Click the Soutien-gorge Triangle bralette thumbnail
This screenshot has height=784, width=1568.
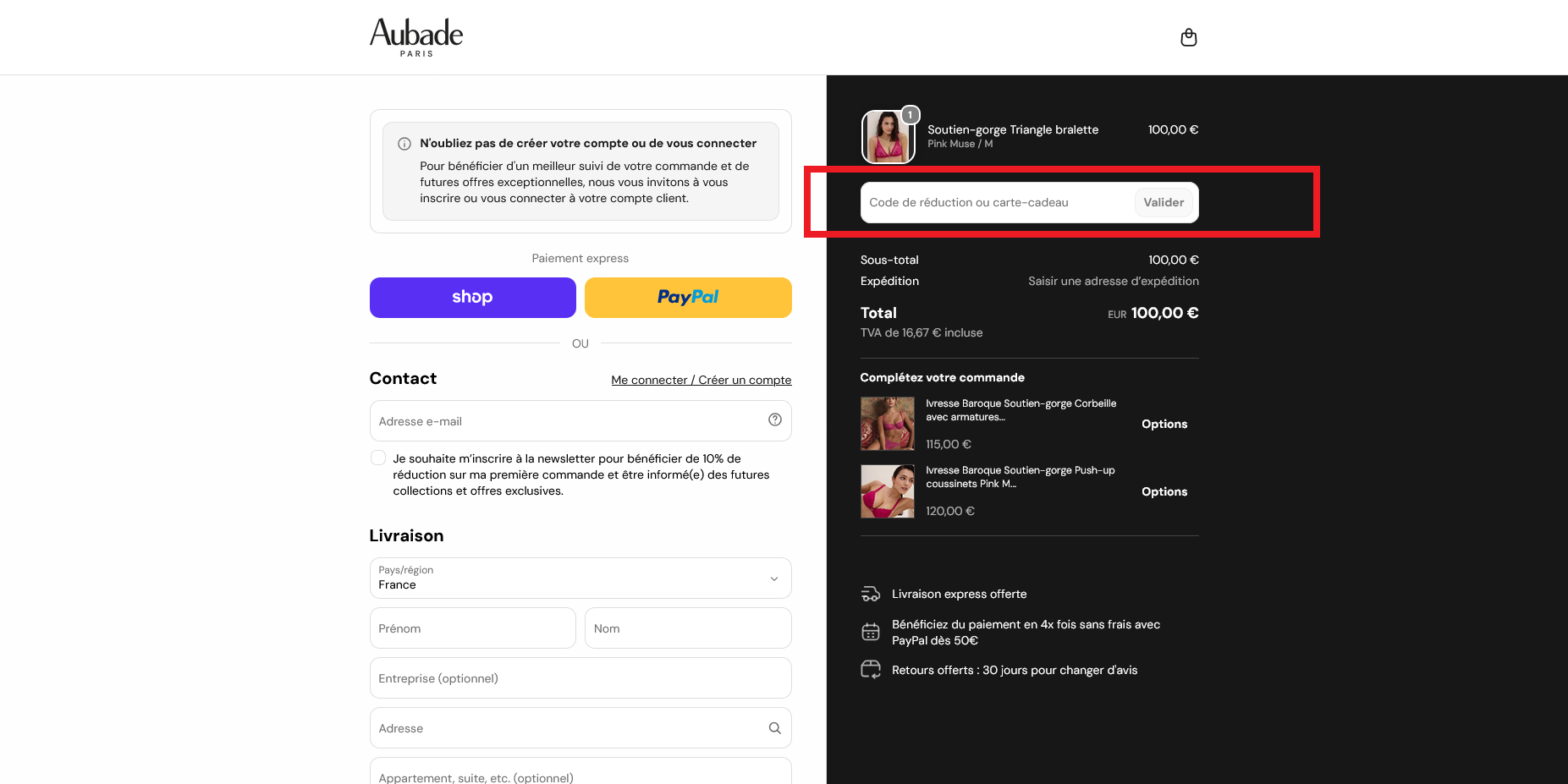coord(888,136)
